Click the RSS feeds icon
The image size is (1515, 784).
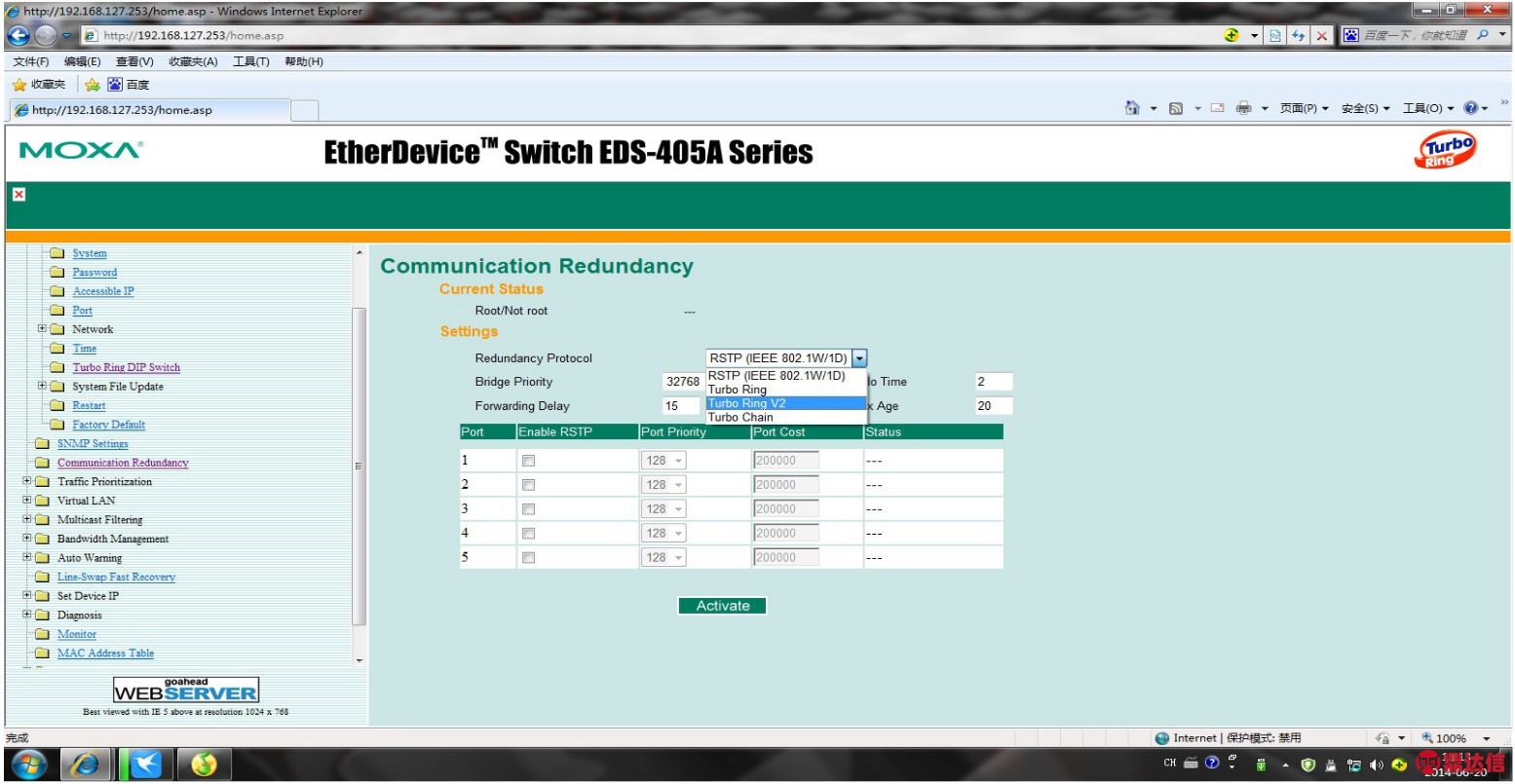click(x=1176, y=108)
